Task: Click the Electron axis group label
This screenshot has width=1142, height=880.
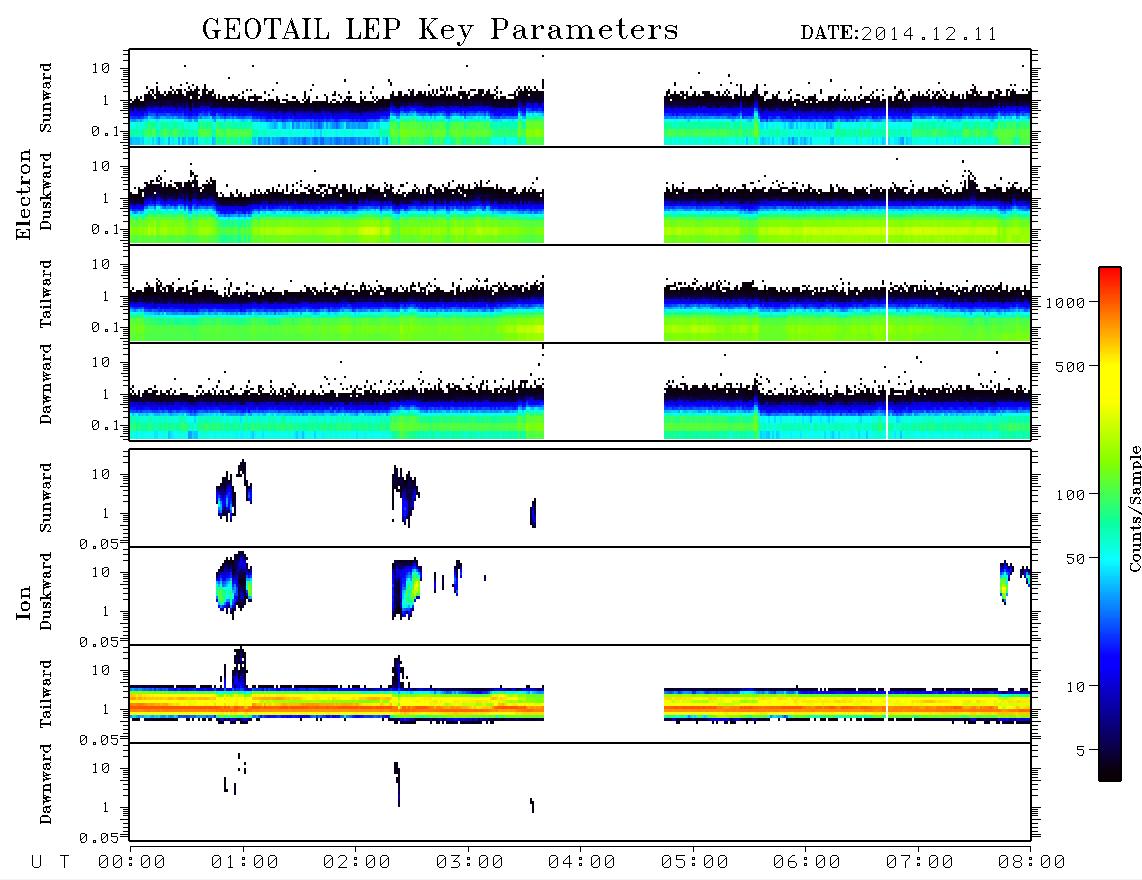Action: coord(23,194)
